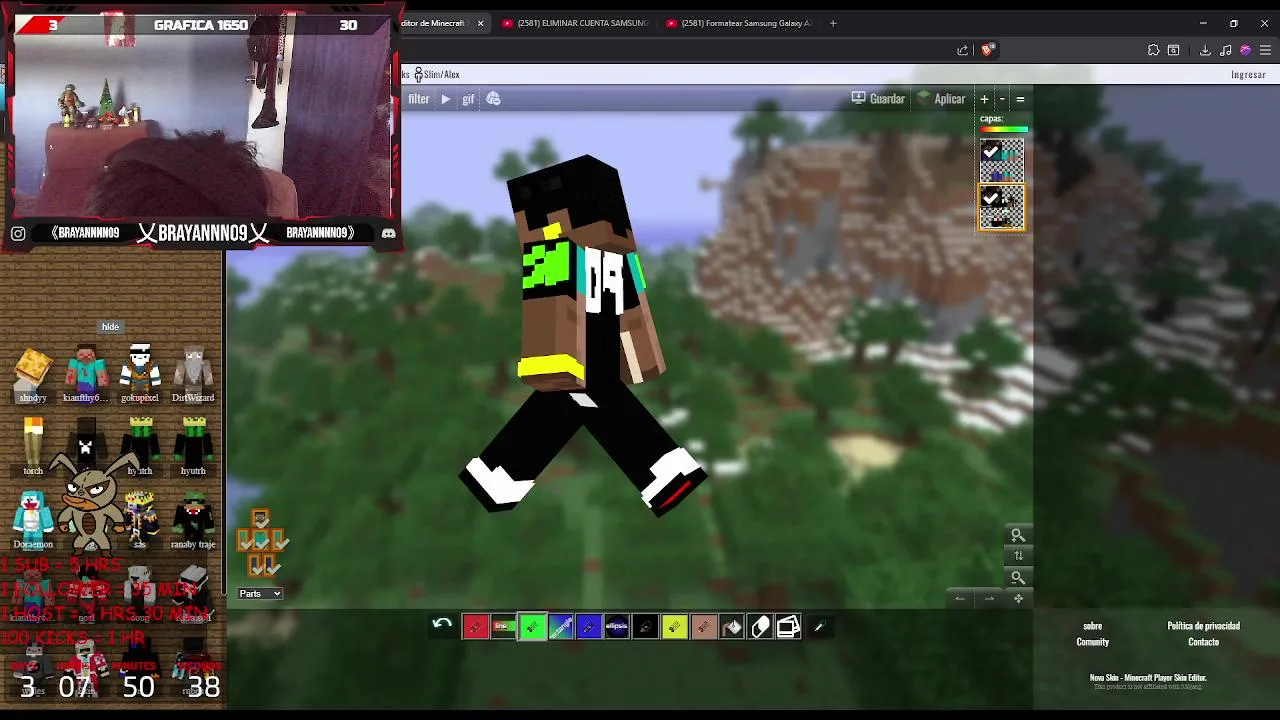
Task: Click the left arrow near view controls
Action: click(x=960, y=599)
